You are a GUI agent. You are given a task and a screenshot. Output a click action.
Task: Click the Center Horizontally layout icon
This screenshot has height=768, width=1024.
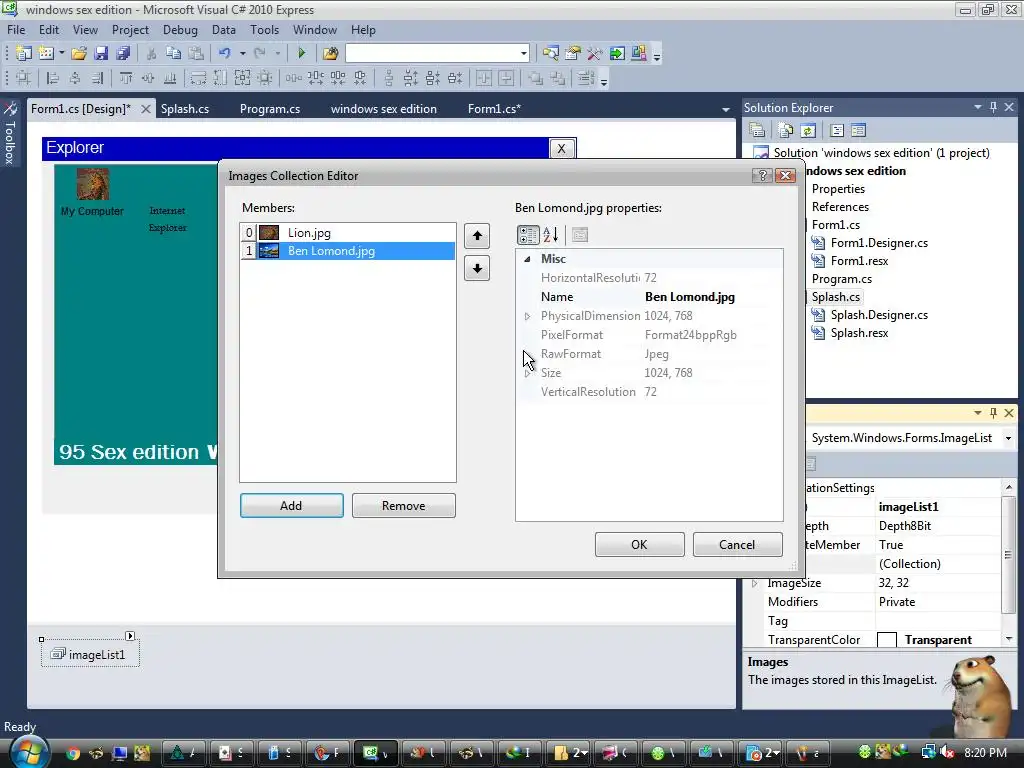click(x=484, y=79)
